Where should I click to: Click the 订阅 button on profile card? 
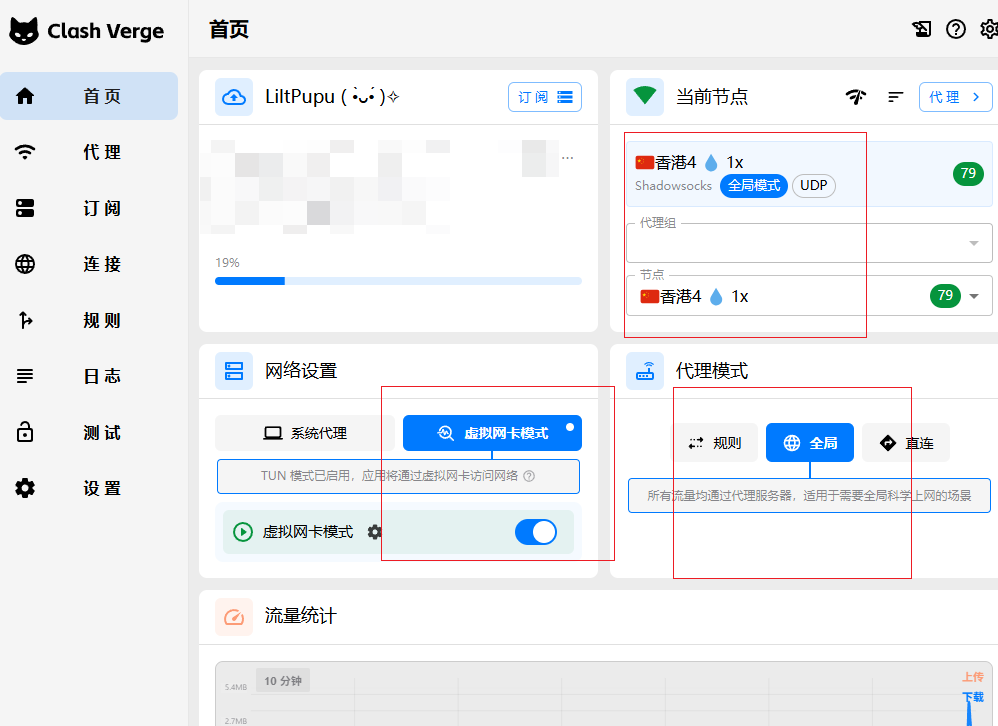pos(545,97)
